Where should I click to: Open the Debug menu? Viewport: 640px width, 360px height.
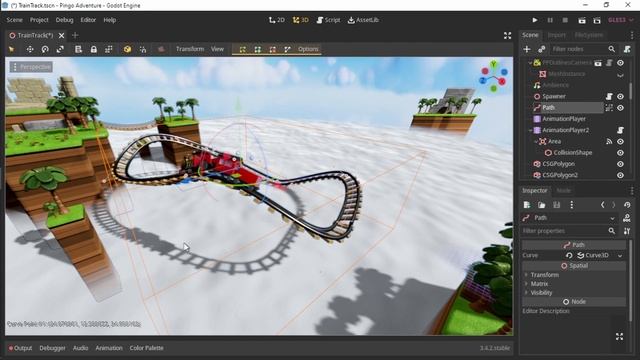coord(64,20)
